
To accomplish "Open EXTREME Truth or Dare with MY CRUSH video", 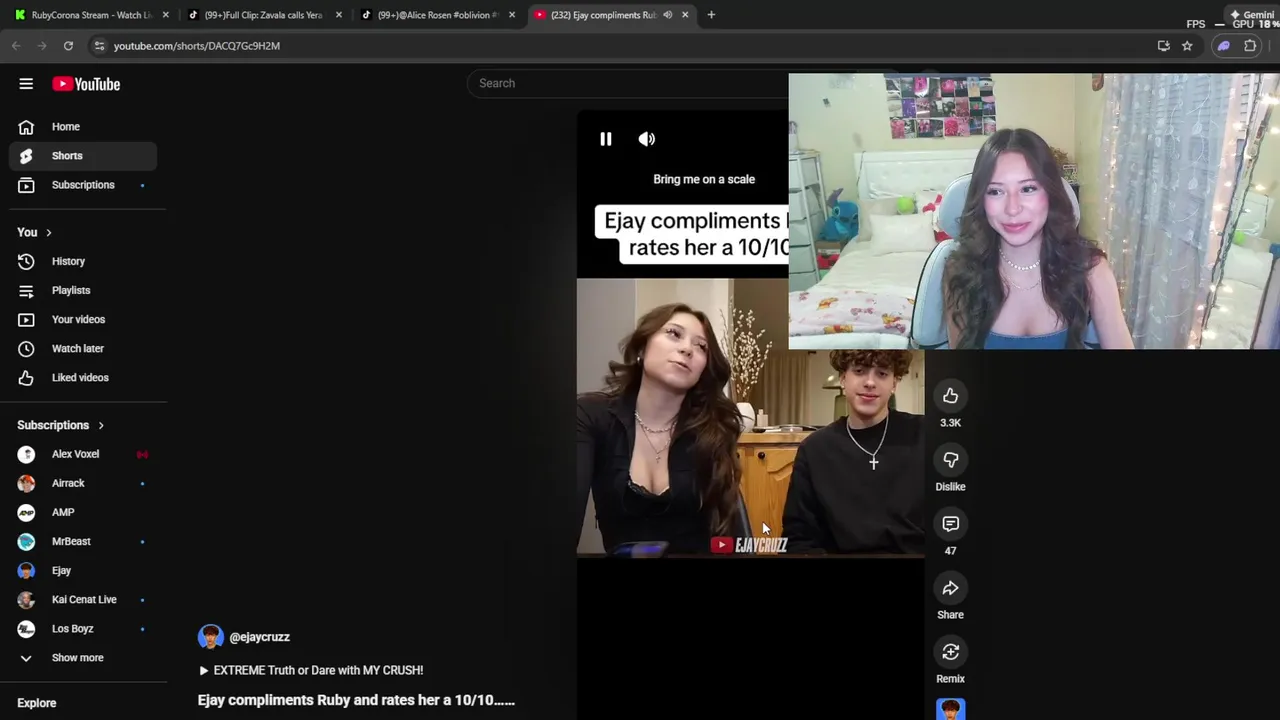I will [x=311, y=670].
